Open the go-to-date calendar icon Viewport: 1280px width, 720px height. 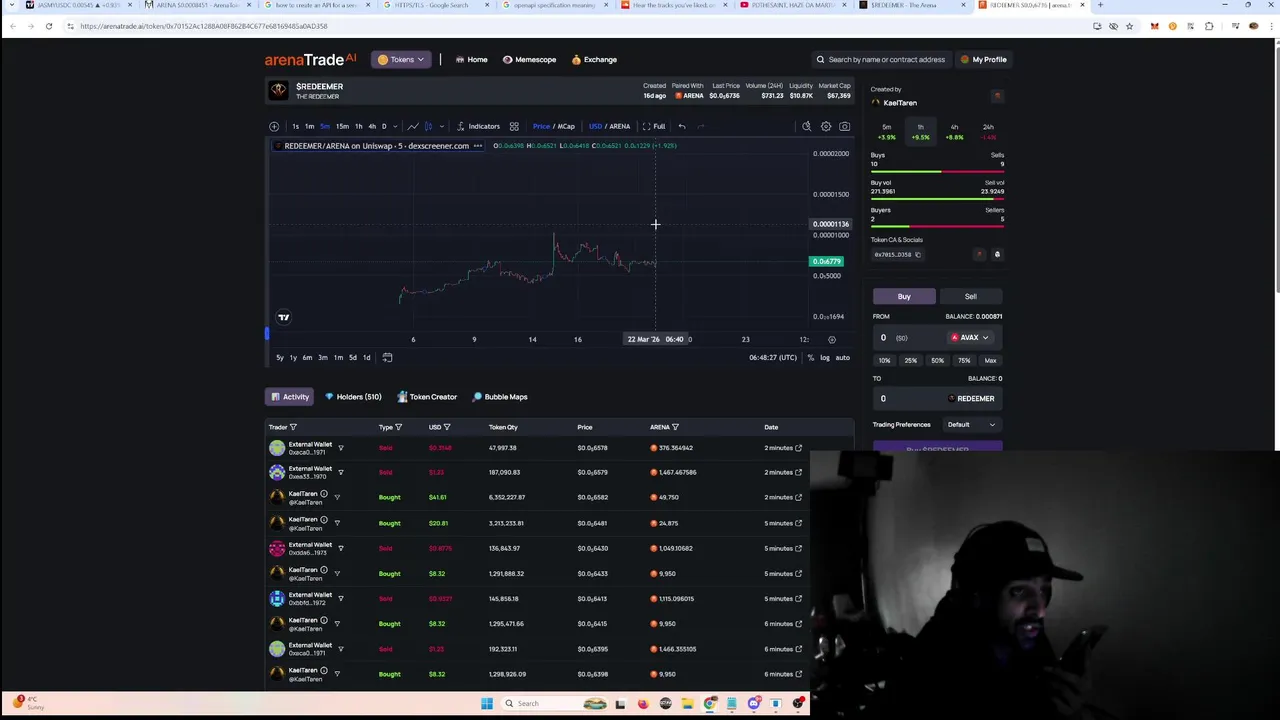coord(387,357)
